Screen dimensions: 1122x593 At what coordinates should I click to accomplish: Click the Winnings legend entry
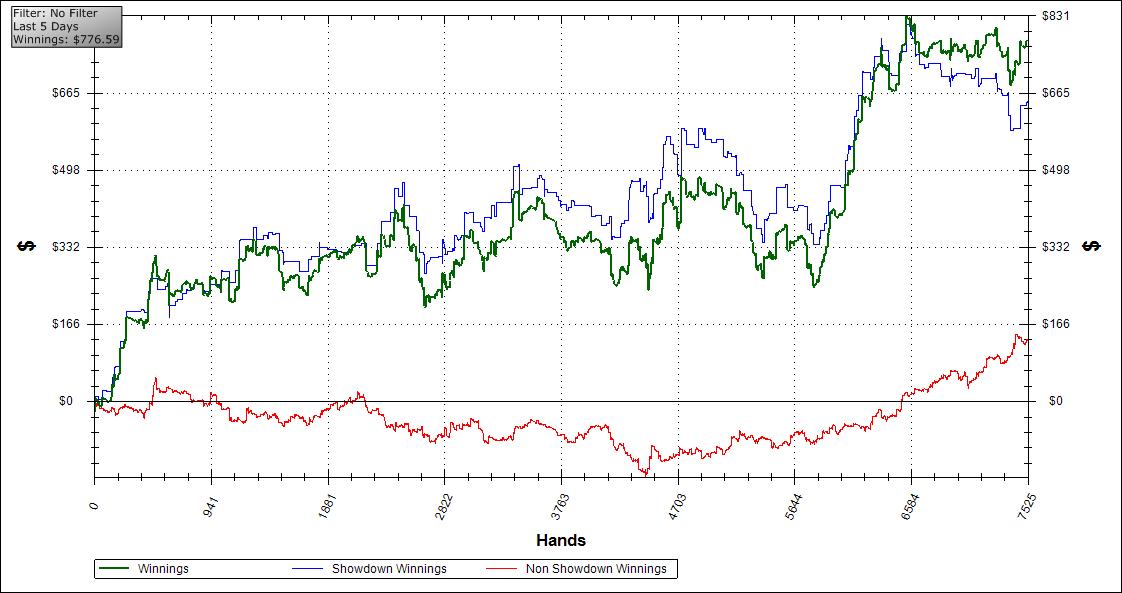[163, 569]
